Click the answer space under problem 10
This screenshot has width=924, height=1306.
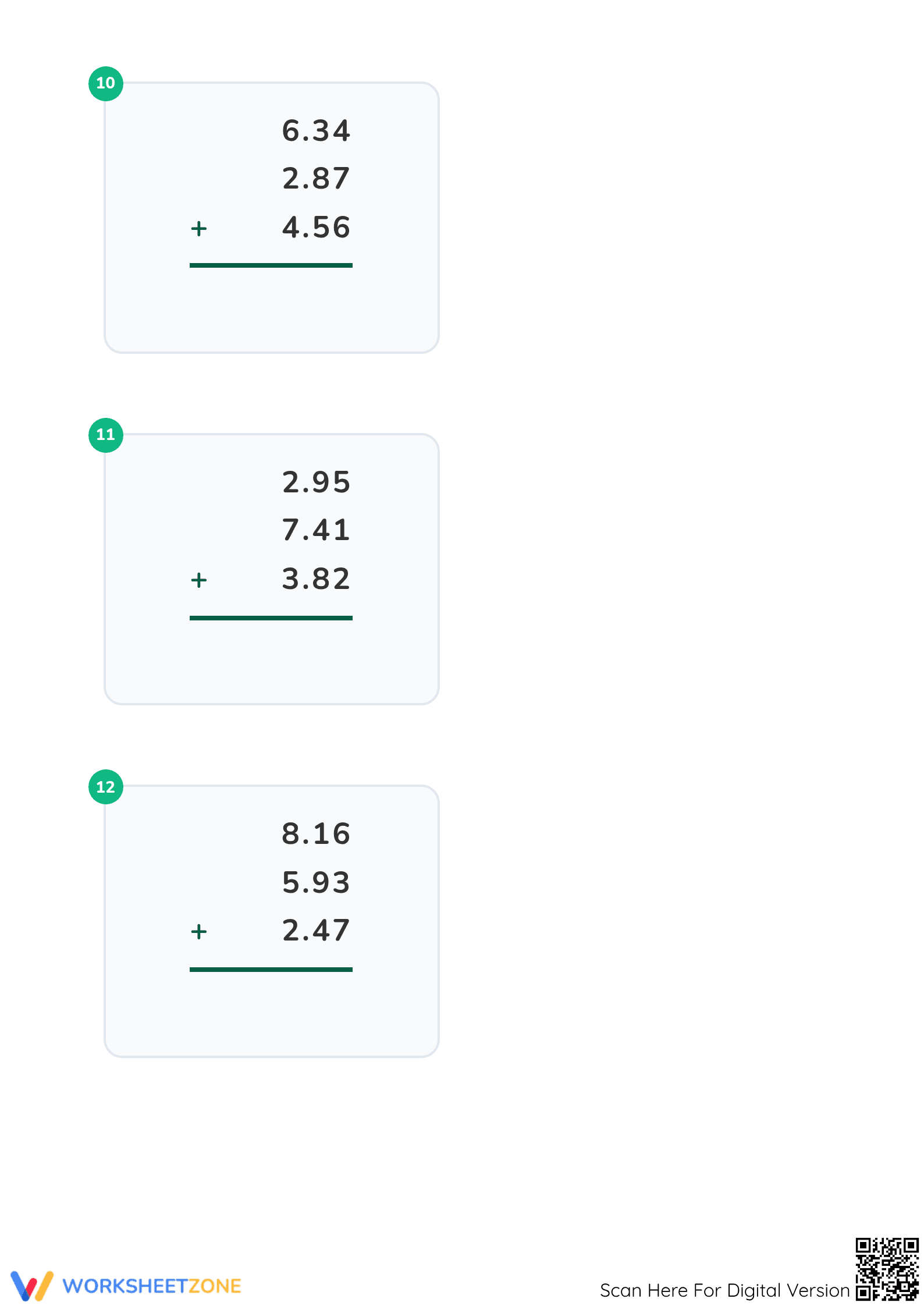[271, 306]
